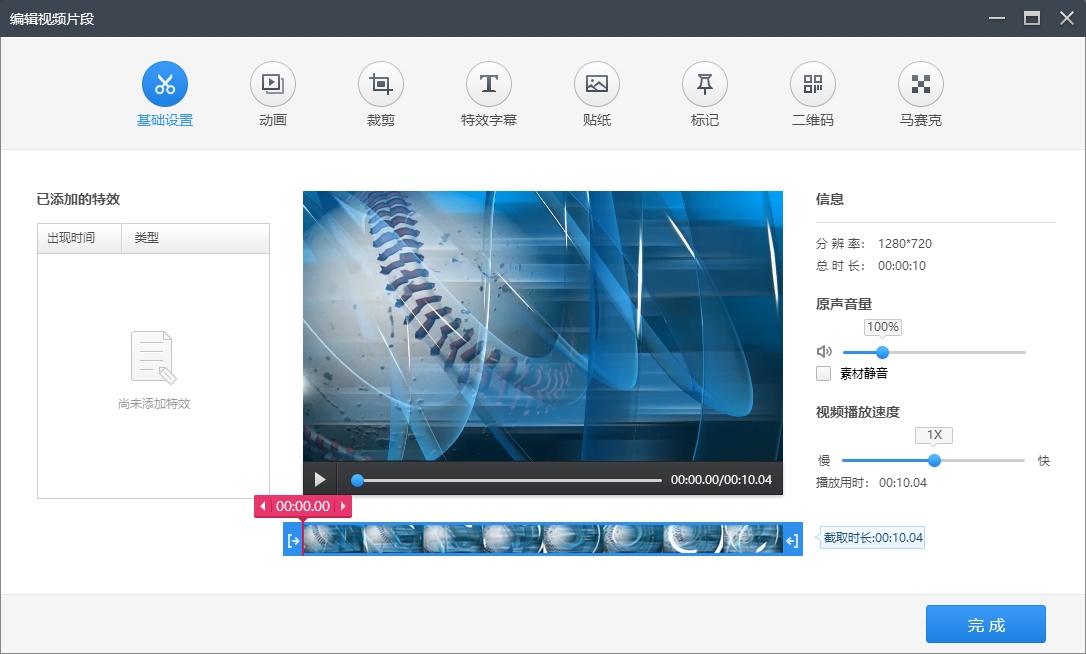The image size is (1086, 654).
Task: Click the trim start bracket handle
Action: (x=293, y=540)
